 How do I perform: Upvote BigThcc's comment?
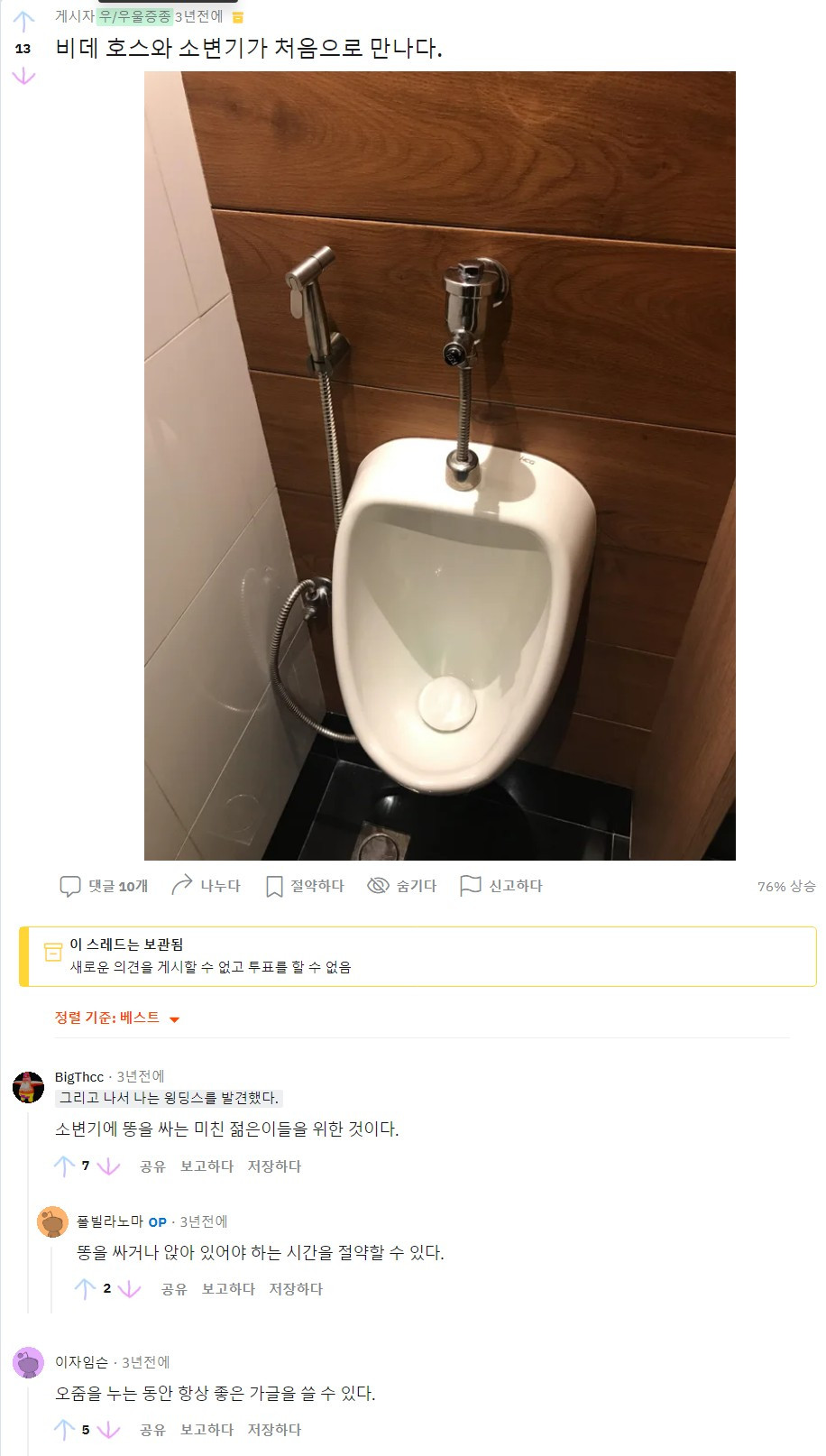point(64,1166)
